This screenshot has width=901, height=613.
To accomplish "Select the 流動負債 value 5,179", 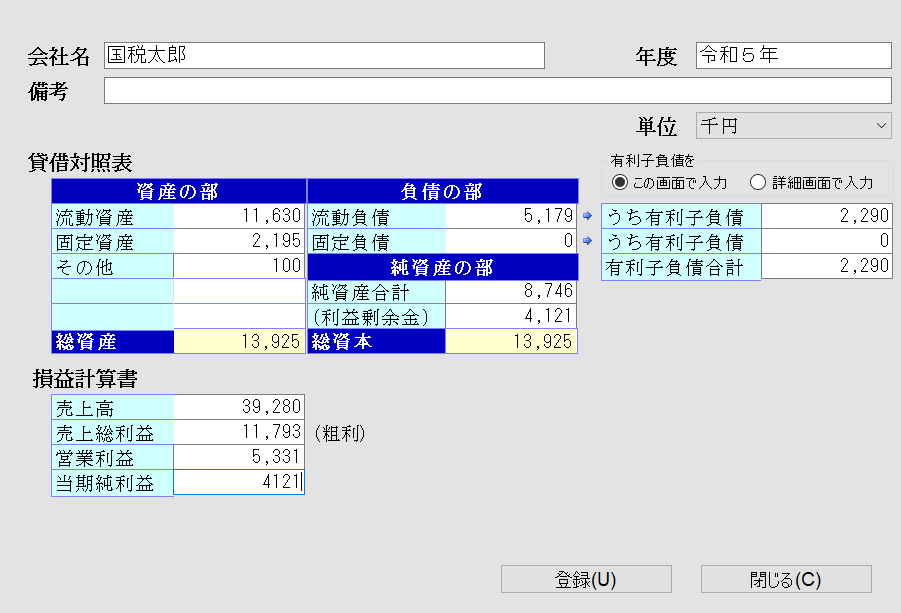I will pyautogui.click(x=510, y=215).
